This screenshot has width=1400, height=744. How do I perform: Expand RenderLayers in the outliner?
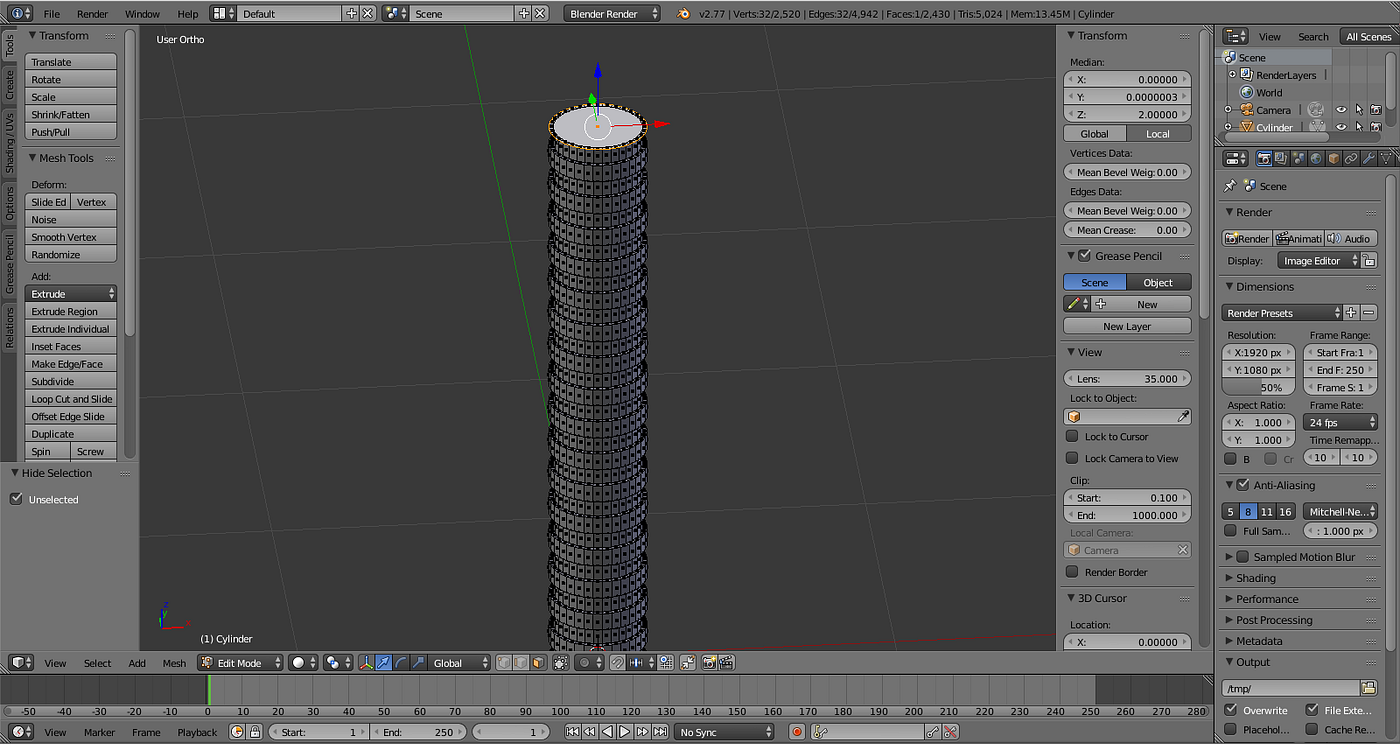[x=1232, y=75]
